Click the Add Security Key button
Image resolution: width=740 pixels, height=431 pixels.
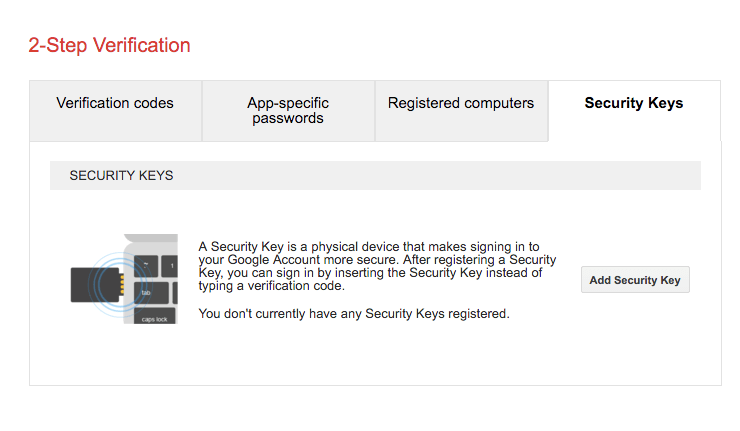coord(635,280)
